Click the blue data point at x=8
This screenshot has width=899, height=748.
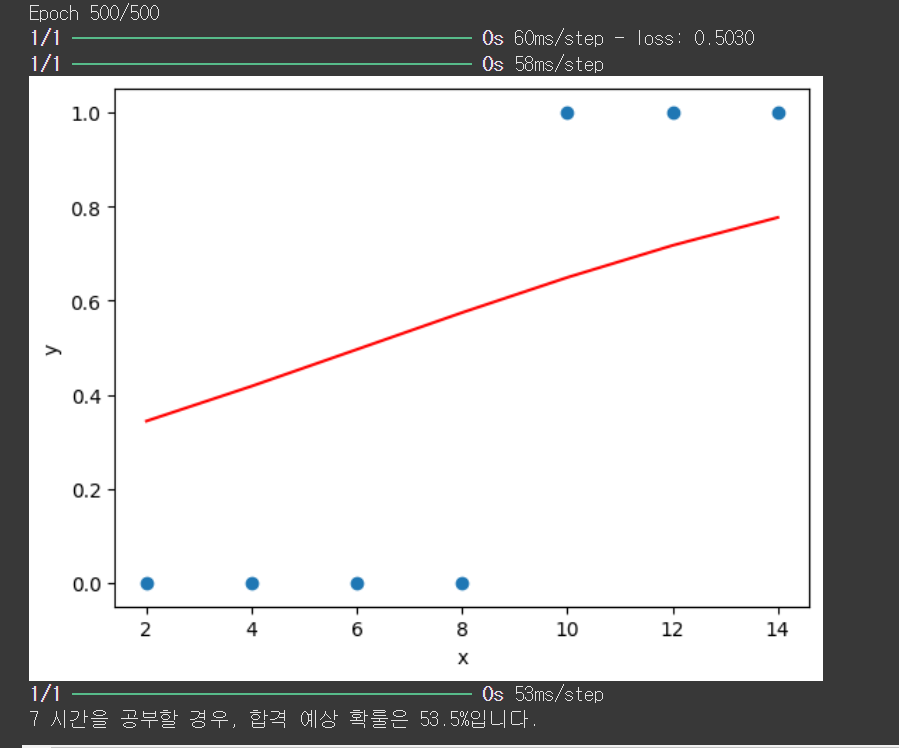coord(462,583)
